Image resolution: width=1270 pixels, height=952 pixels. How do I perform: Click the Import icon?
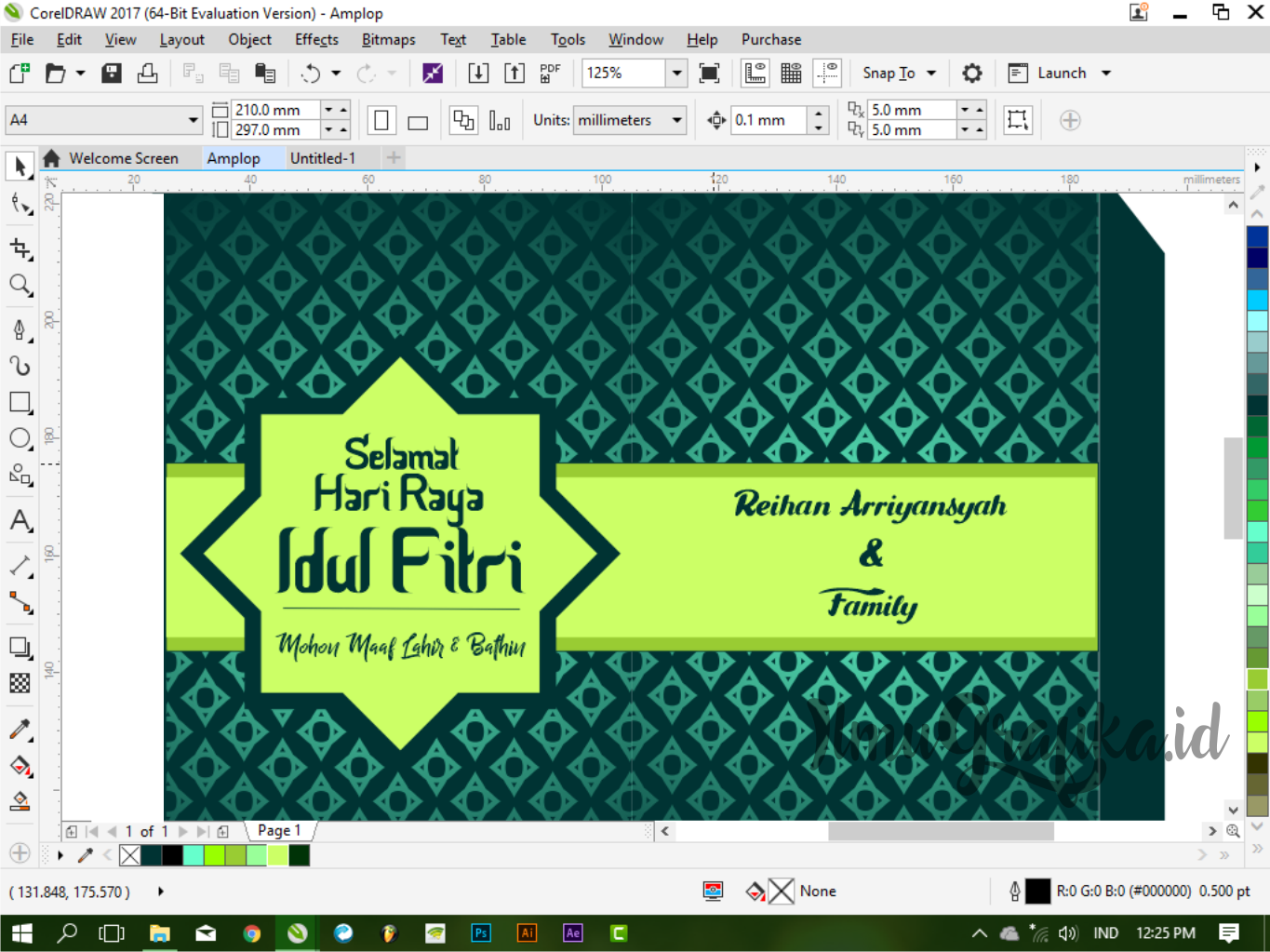pos(478,73)
